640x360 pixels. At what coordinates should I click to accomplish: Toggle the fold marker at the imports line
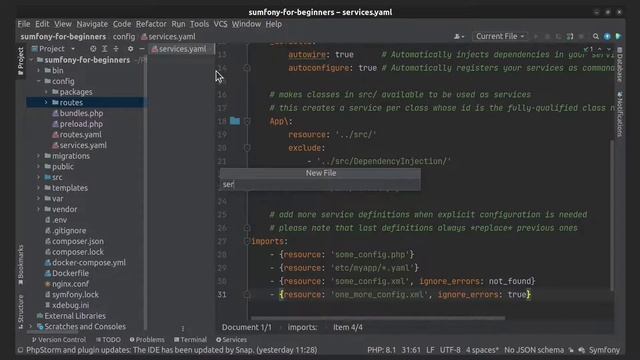point(247,241)
